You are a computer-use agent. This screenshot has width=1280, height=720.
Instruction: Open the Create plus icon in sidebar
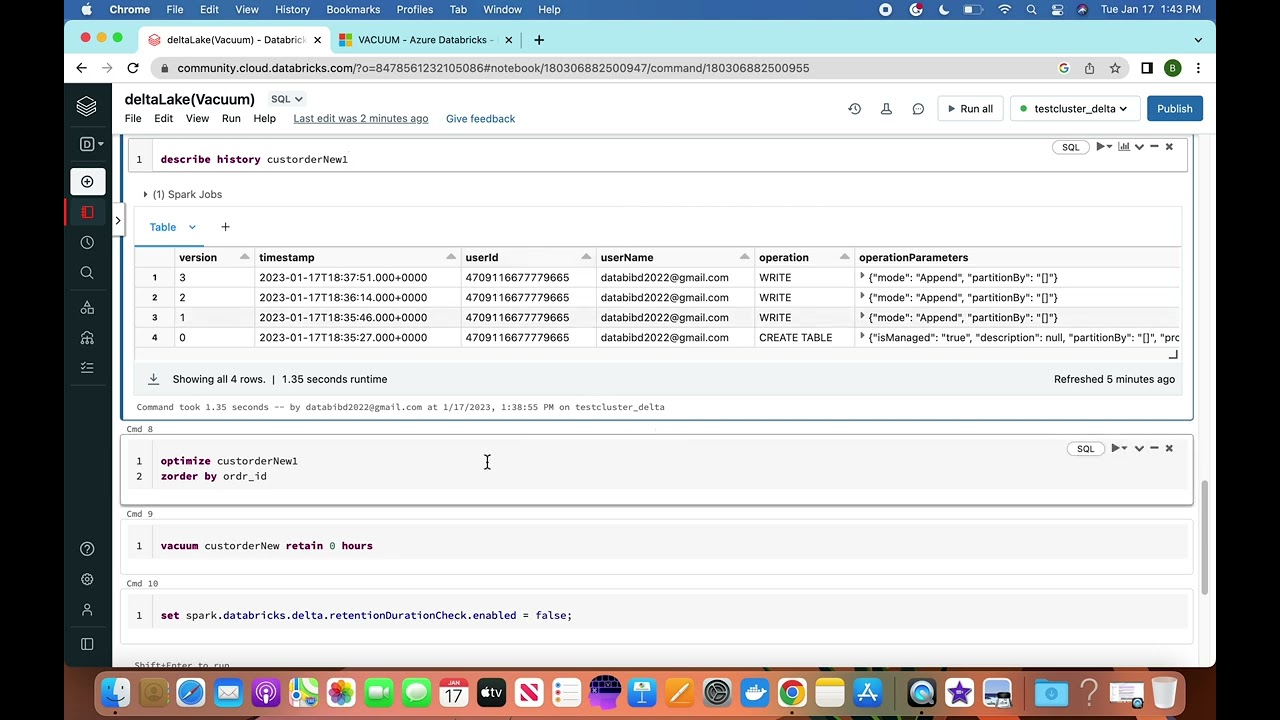(87, 182)
